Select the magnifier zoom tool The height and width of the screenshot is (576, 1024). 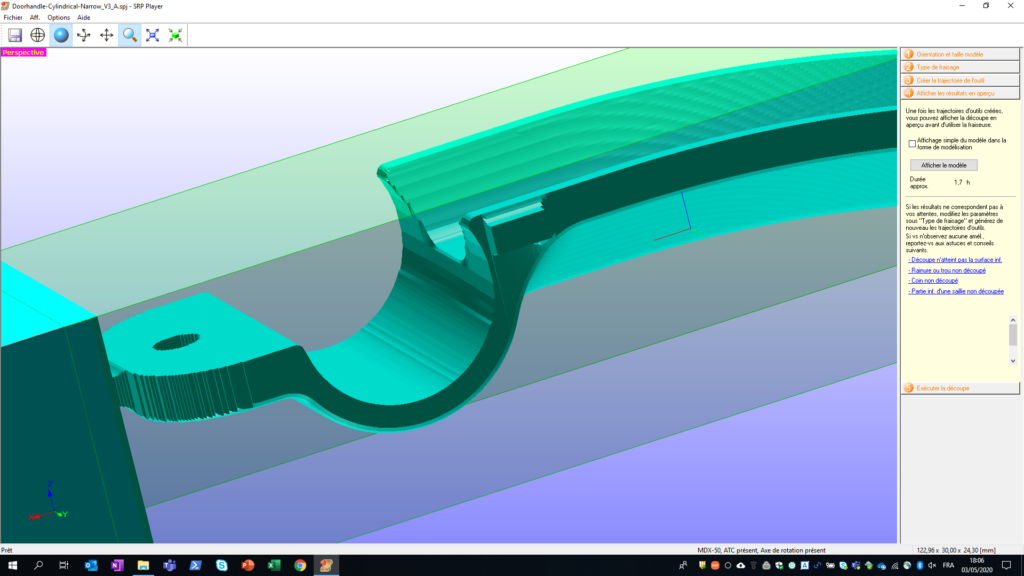pos(129,35)
